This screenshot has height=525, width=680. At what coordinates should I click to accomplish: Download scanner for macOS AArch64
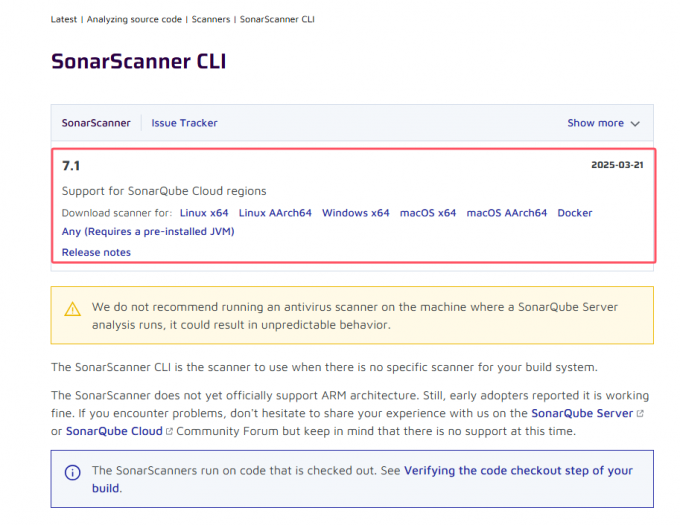(x=507, y=213)
